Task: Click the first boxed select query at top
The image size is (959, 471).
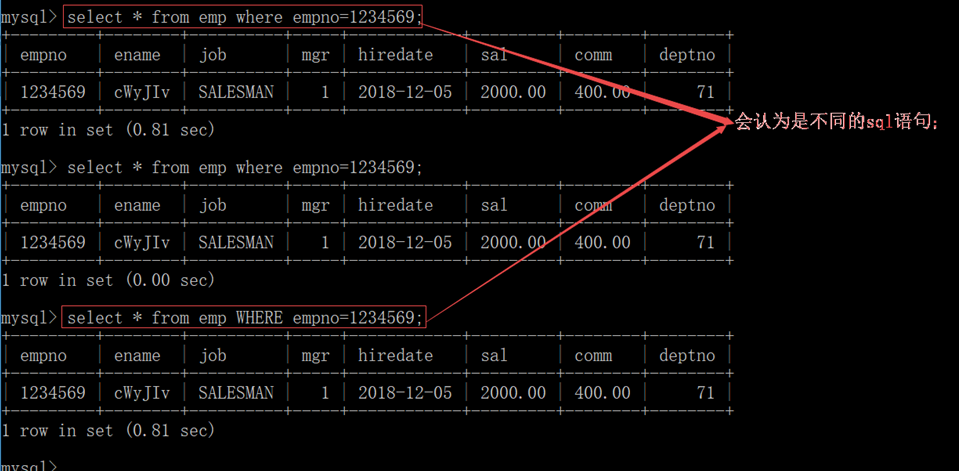Action: coord(244,17)
